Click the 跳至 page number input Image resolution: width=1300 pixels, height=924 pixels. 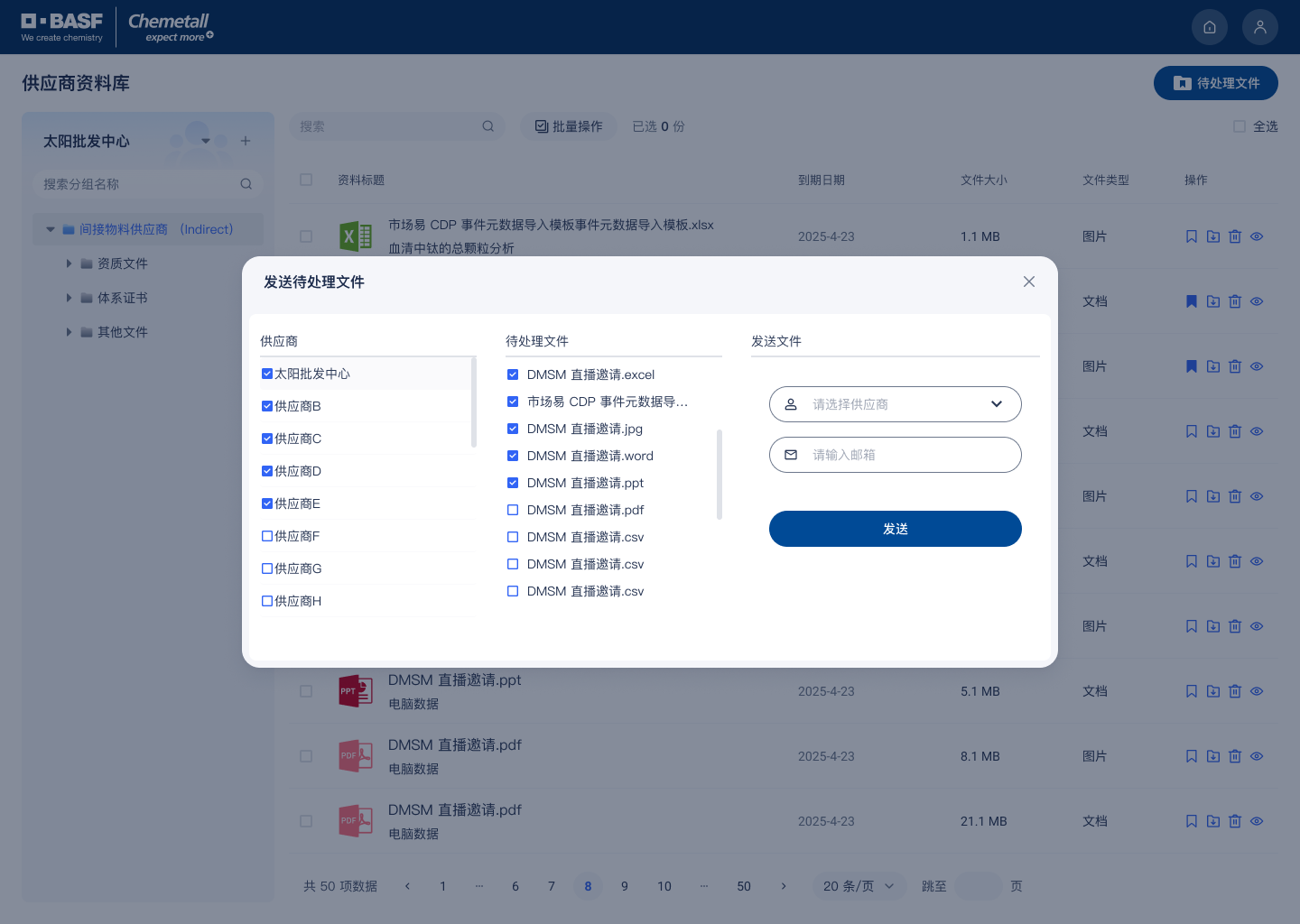979,886
